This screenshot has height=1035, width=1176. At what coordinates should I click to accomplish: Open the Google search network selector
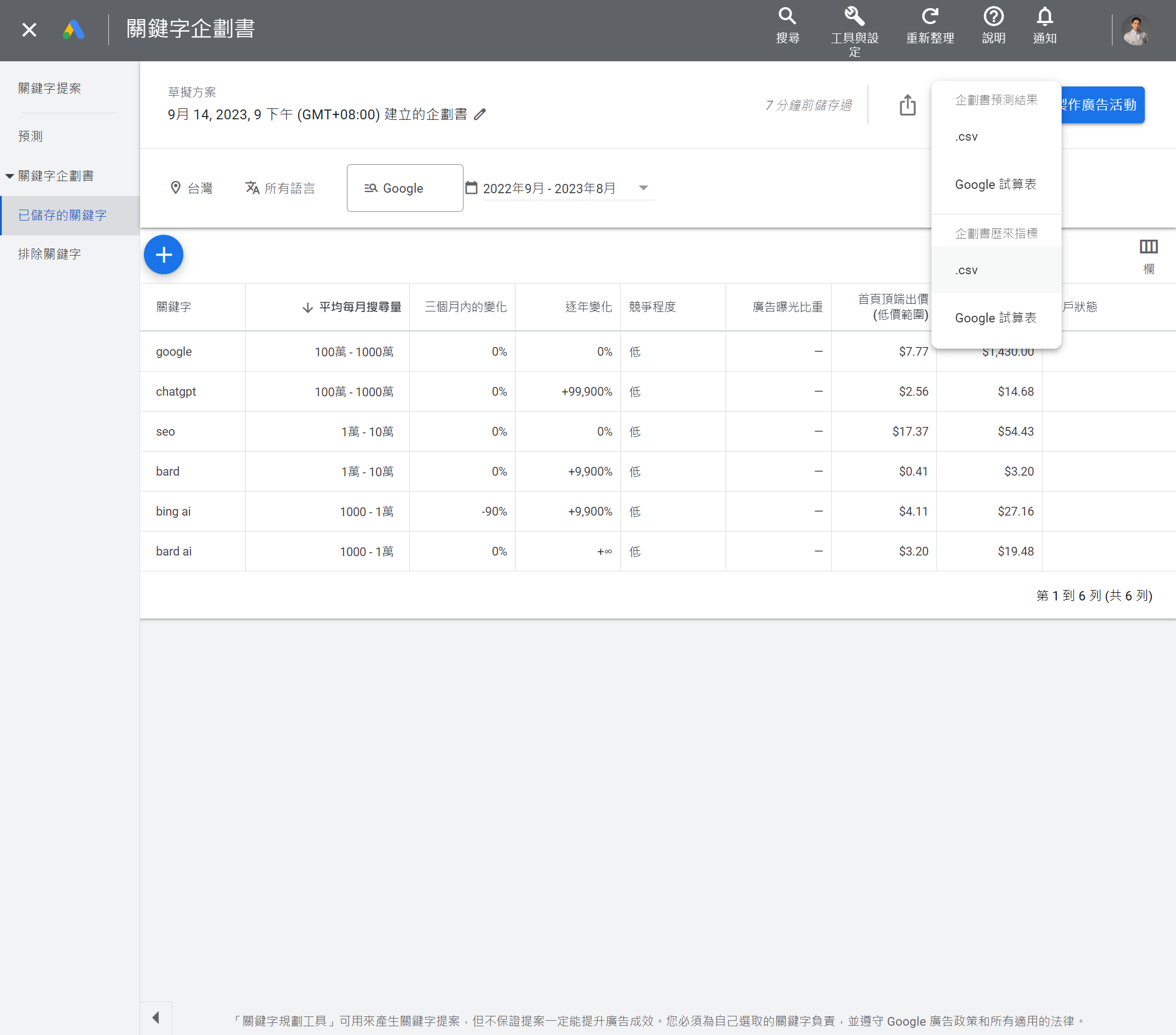click(404, 188)
